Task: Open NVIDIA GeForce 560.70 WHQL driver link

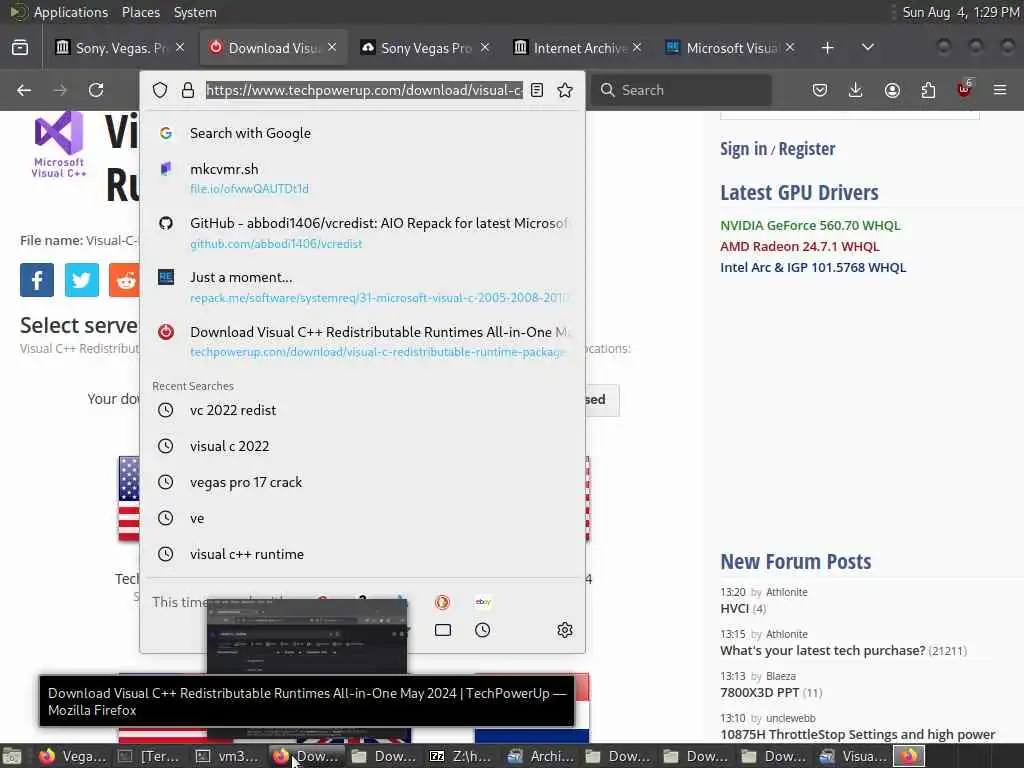Action: 810,225
